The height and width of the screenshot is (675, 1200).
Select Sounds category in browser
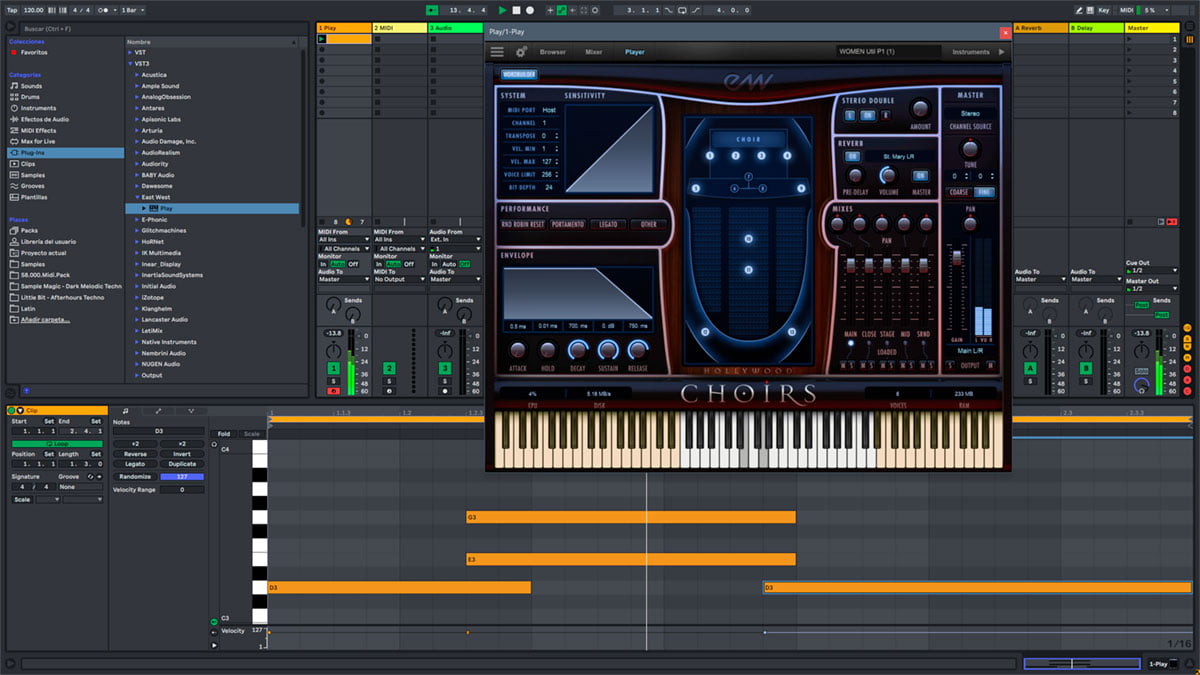tap(32, 86)
